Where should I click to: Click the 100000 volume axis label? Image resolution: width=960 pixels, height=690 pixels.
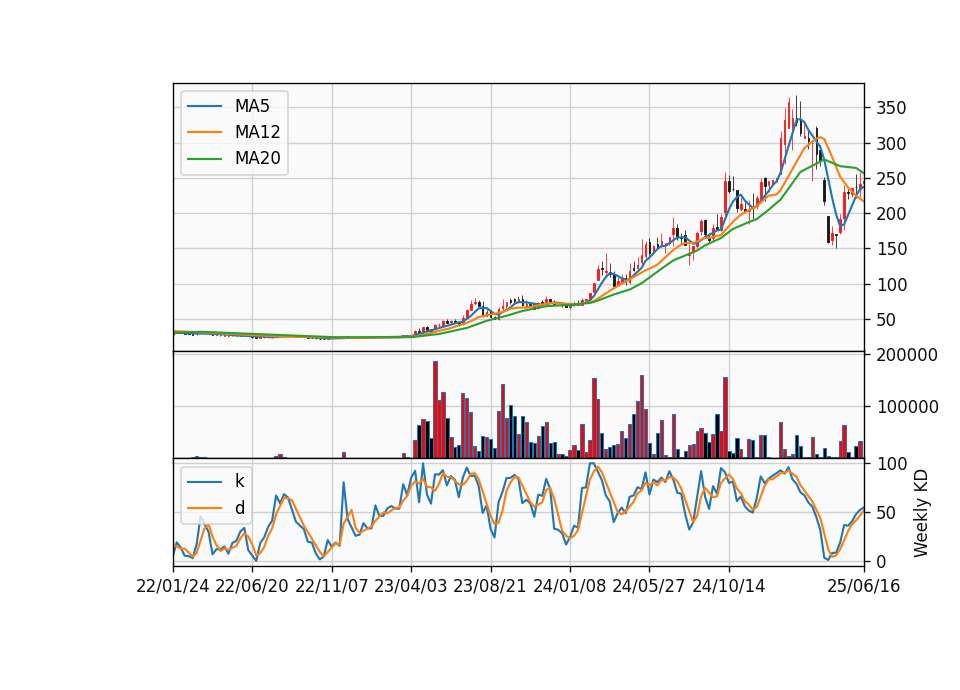(907, 407)
